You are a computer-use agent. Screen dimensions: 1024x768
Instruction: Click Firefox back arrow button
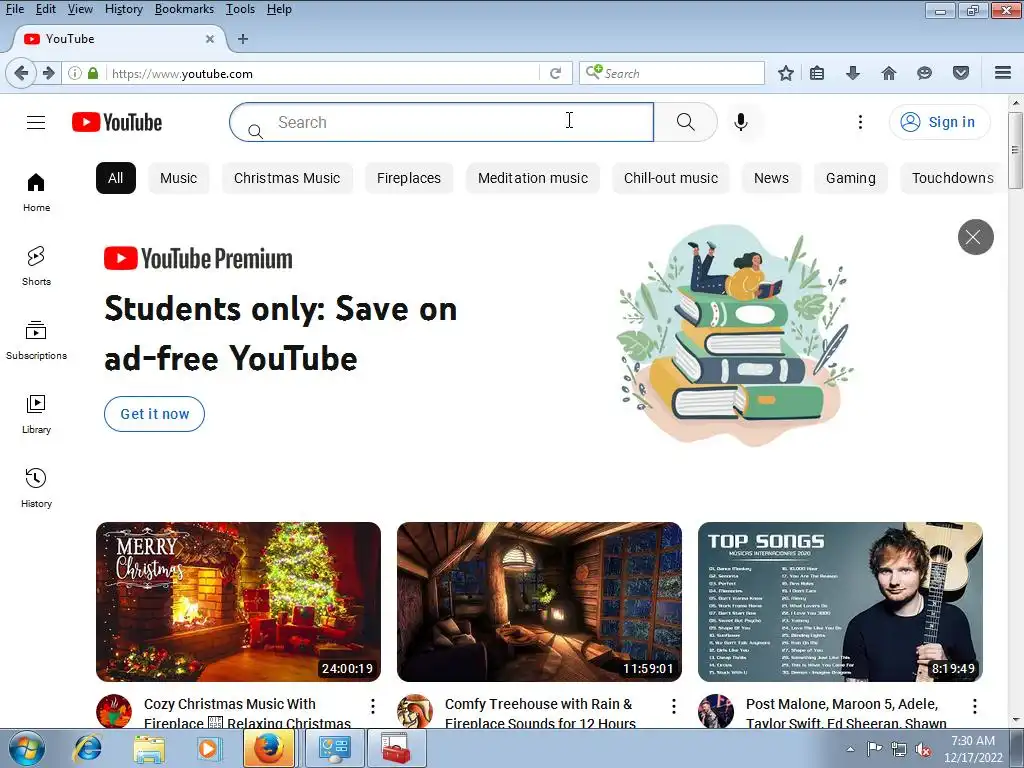(x=21, y=73)
